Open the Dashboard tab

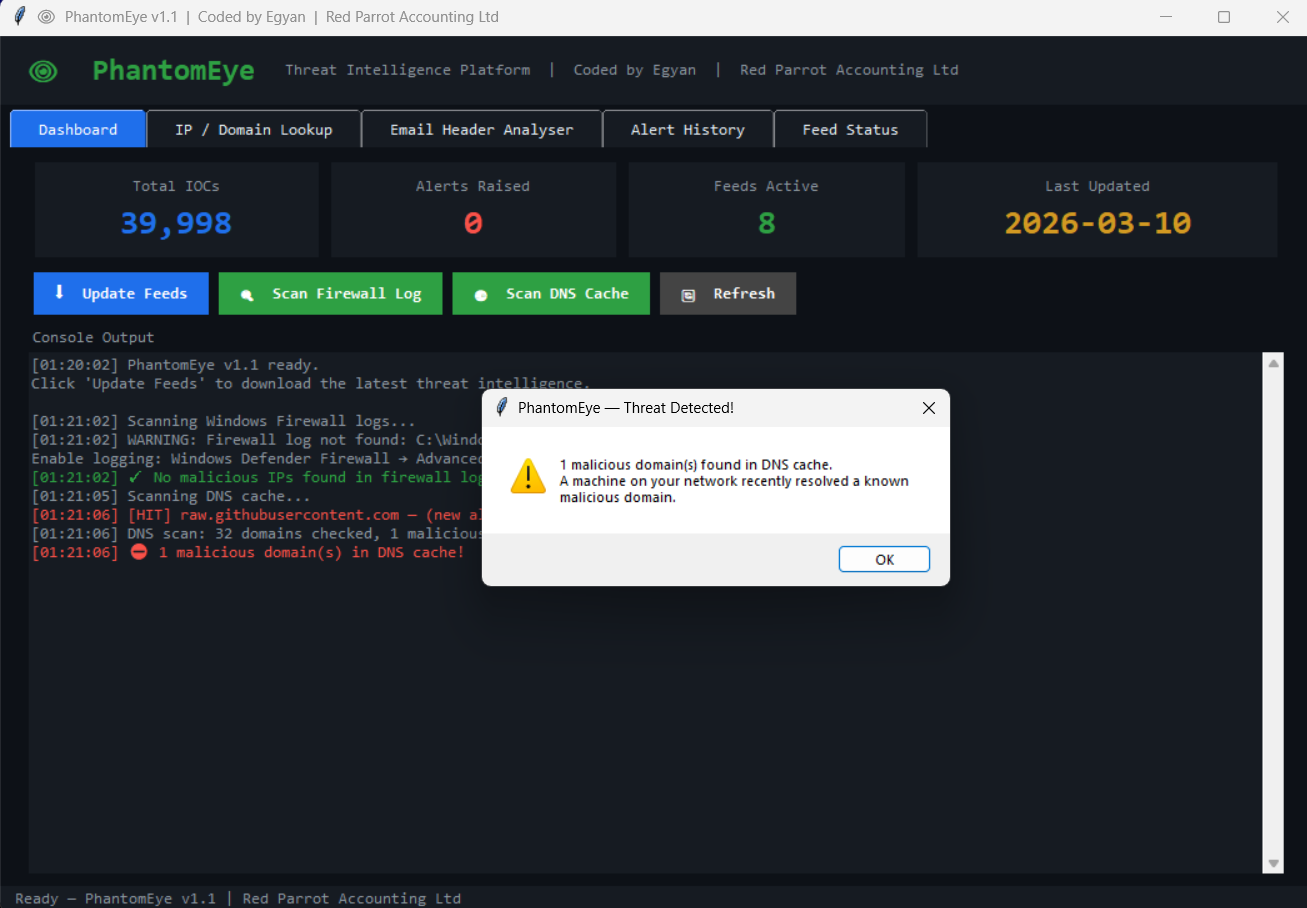(78, 129)
